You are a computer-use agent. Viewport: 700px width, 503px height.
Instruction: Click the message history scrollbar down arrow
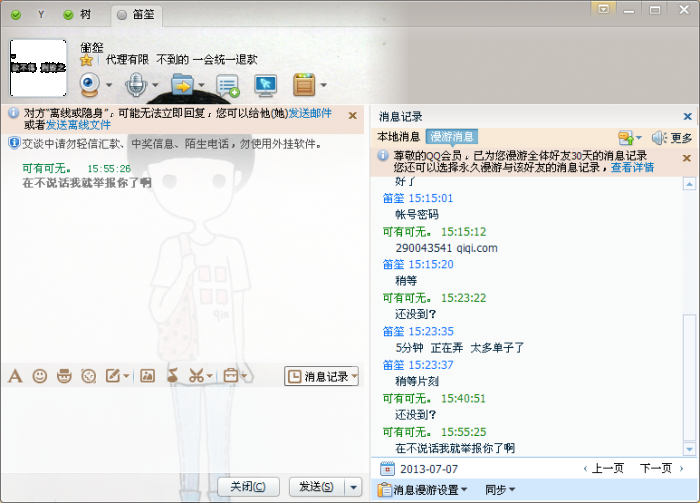coord(690,449)
